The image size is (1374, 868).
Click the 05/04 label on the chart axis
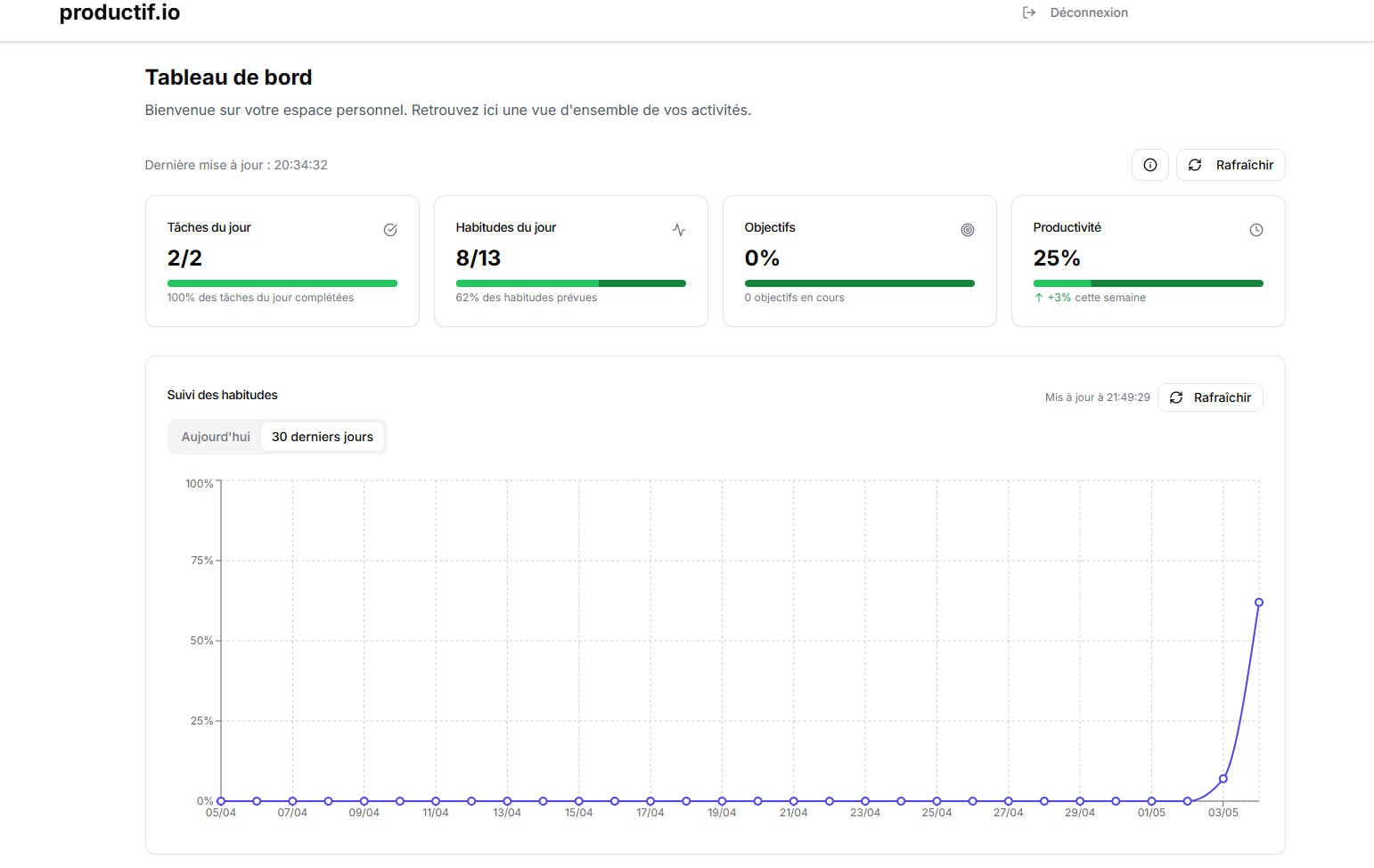[x=220, y=812]
